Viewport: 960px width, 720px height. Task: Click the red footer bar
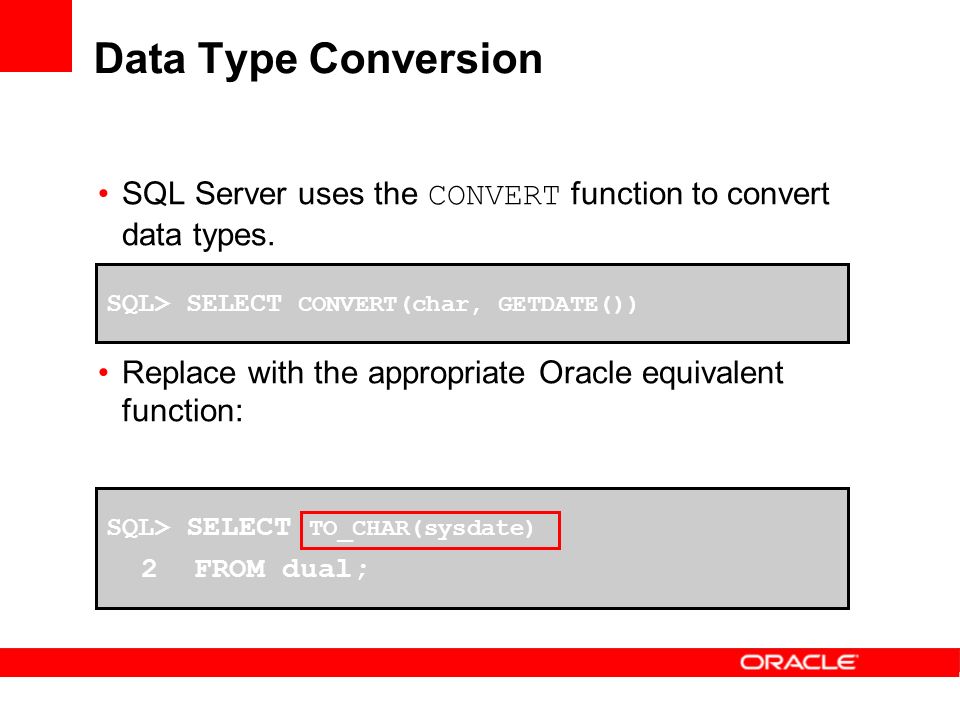pyautogui.click(x=480, y=662)
